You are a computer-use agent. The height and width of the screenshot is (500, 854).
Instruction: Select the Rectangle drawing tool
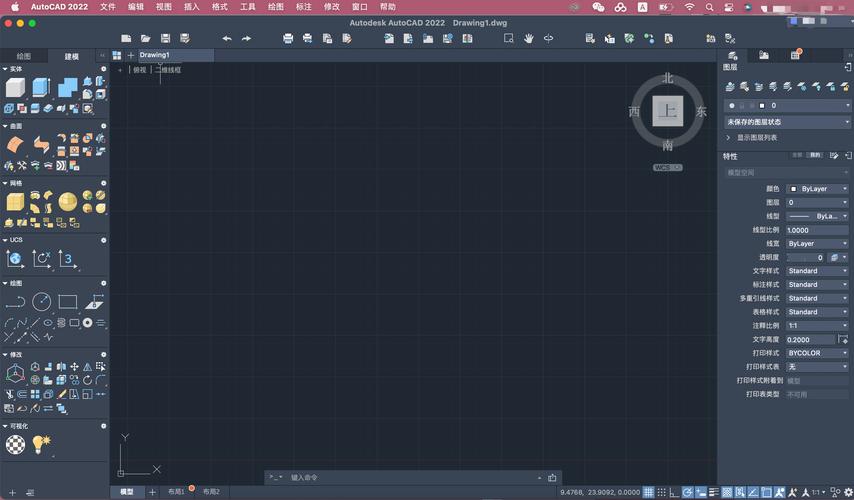point(68,302)
